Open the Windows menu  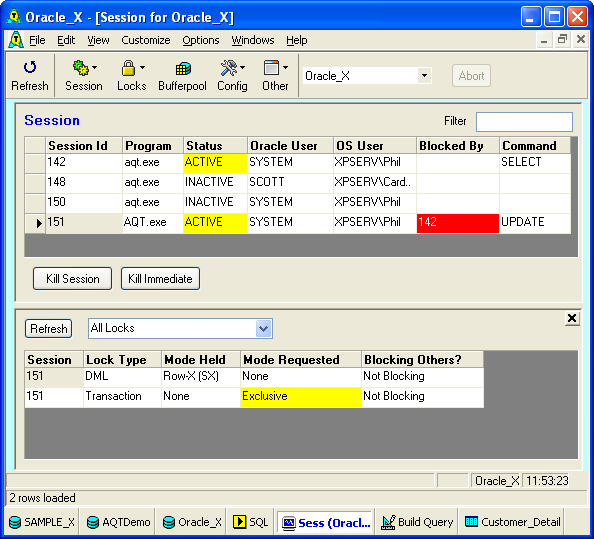(x=253, y=40)
